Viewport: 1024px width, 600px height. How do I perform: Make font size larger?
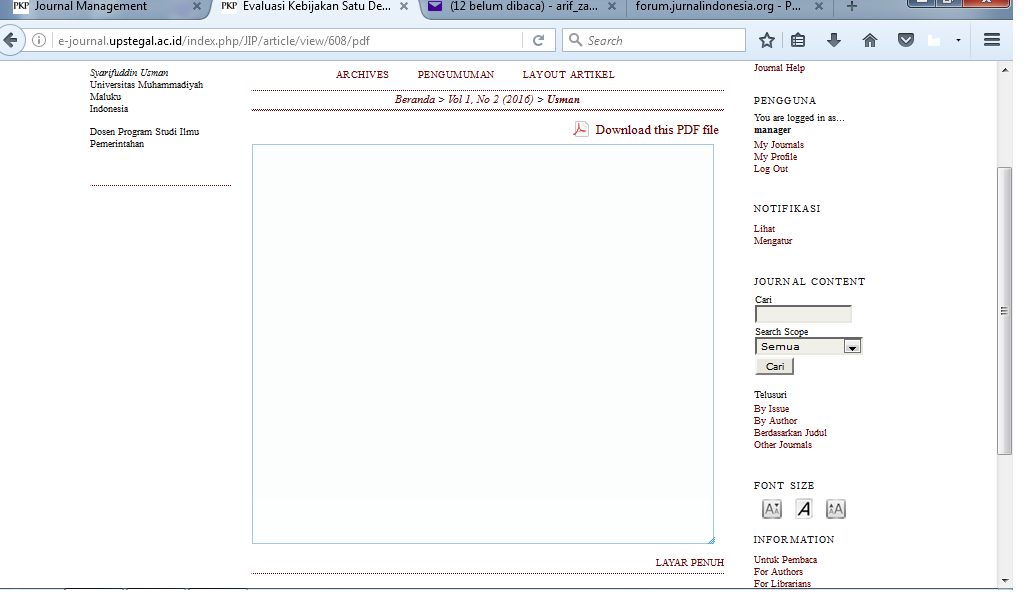pyautogui.click(x=836, y=509)
